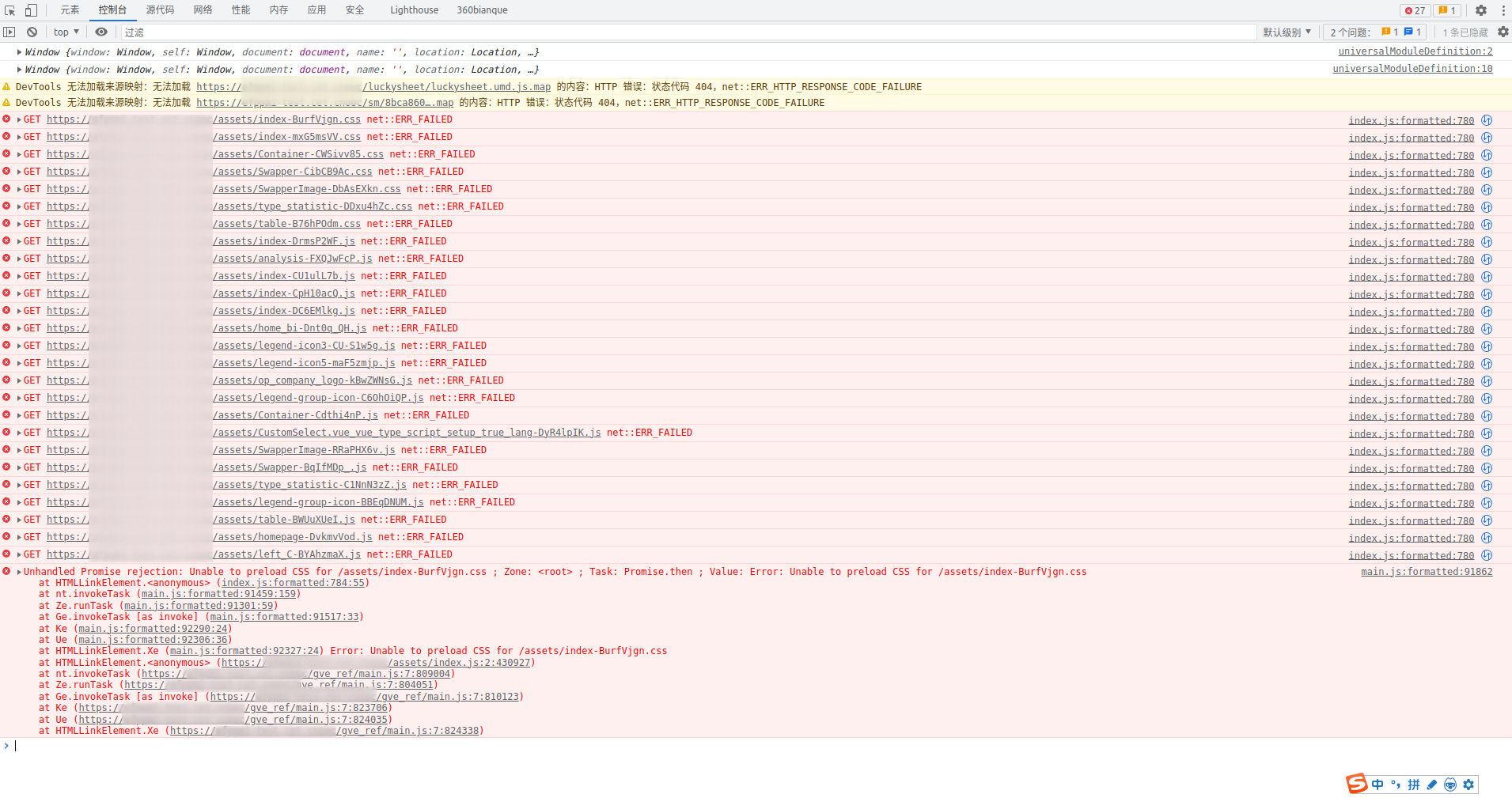This screenshot has height=798, width=1512.
Task: Clear the console with the ban icon
Action: (32, 32)
